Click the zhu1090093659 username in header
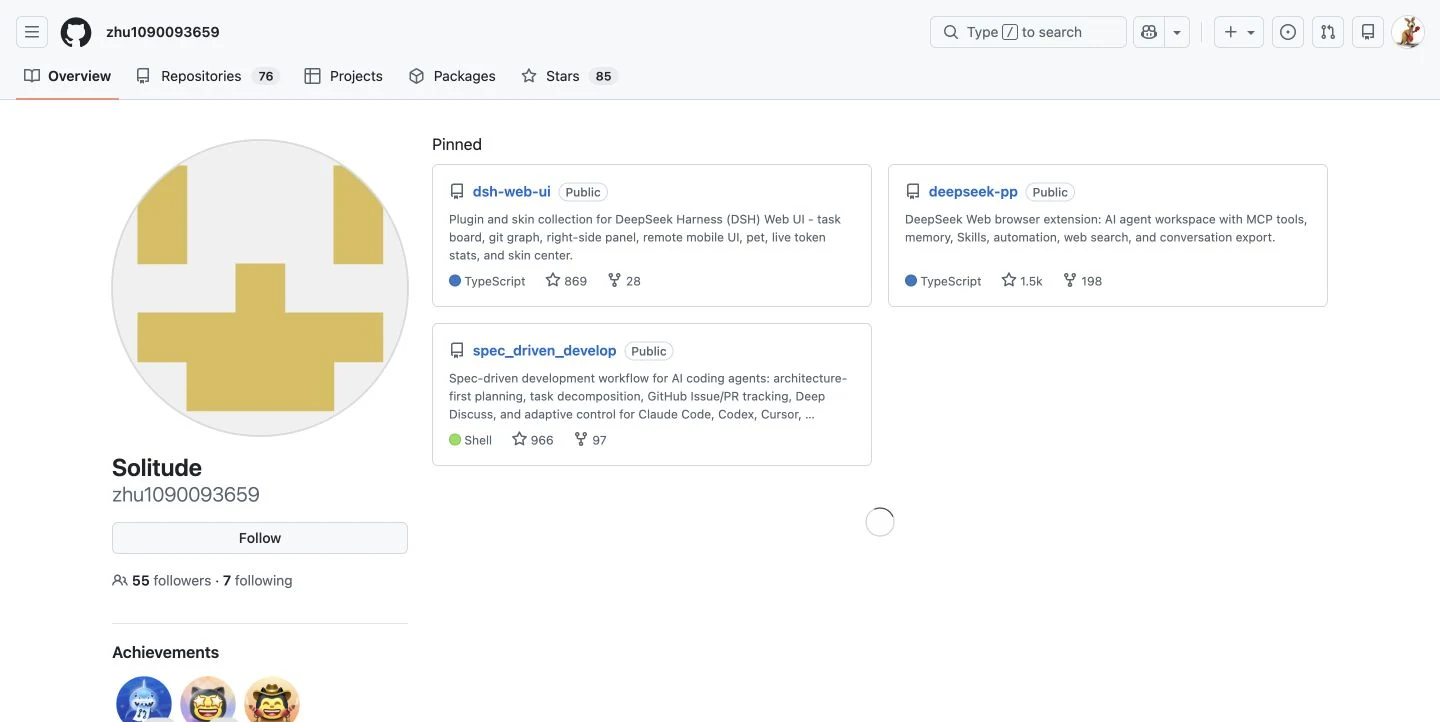Viewport: 1440px width, 722px height. (x=163, y=32)
